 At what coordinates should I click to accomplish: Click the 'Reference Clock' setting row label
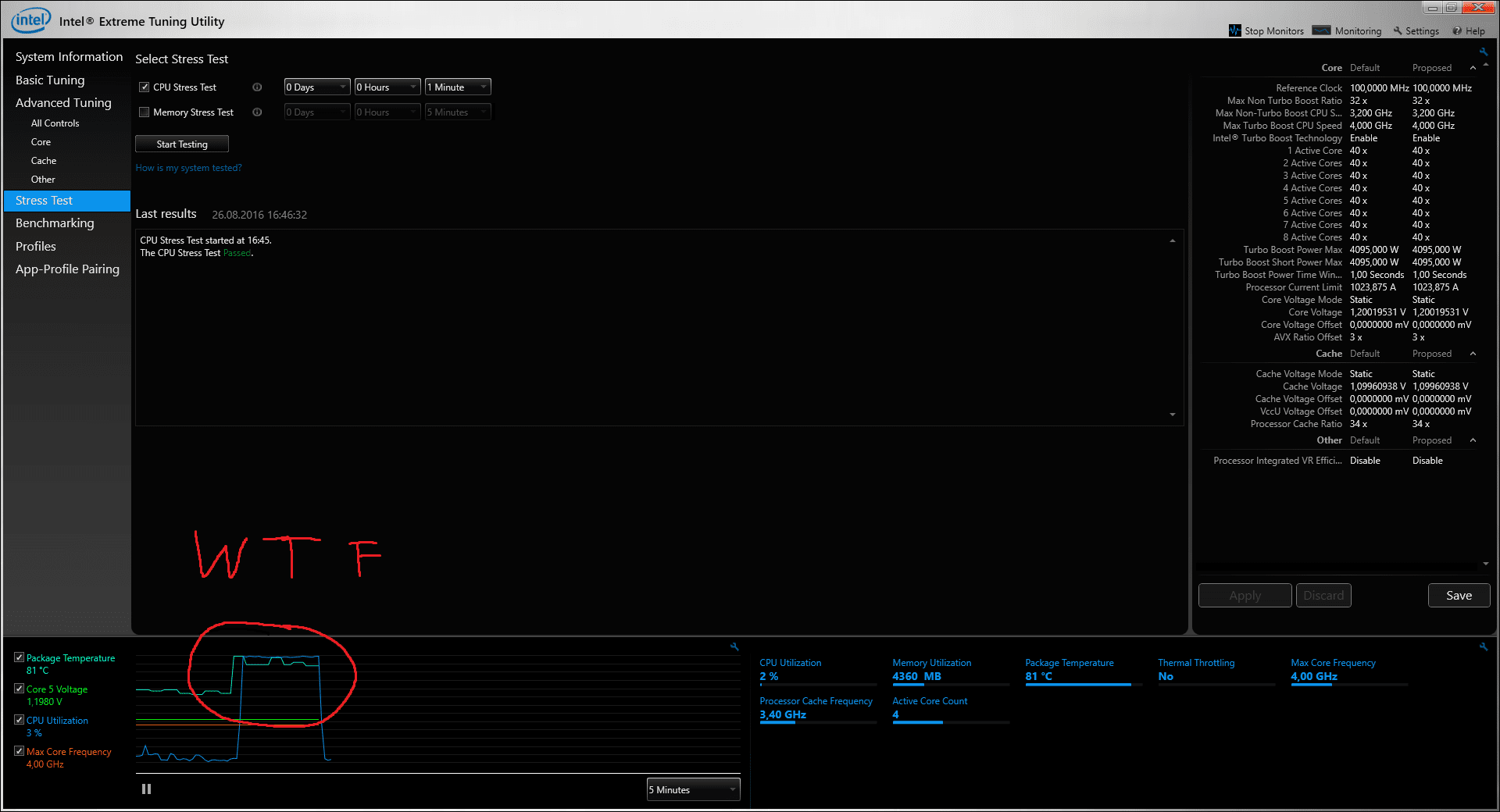pos(1309,88)
